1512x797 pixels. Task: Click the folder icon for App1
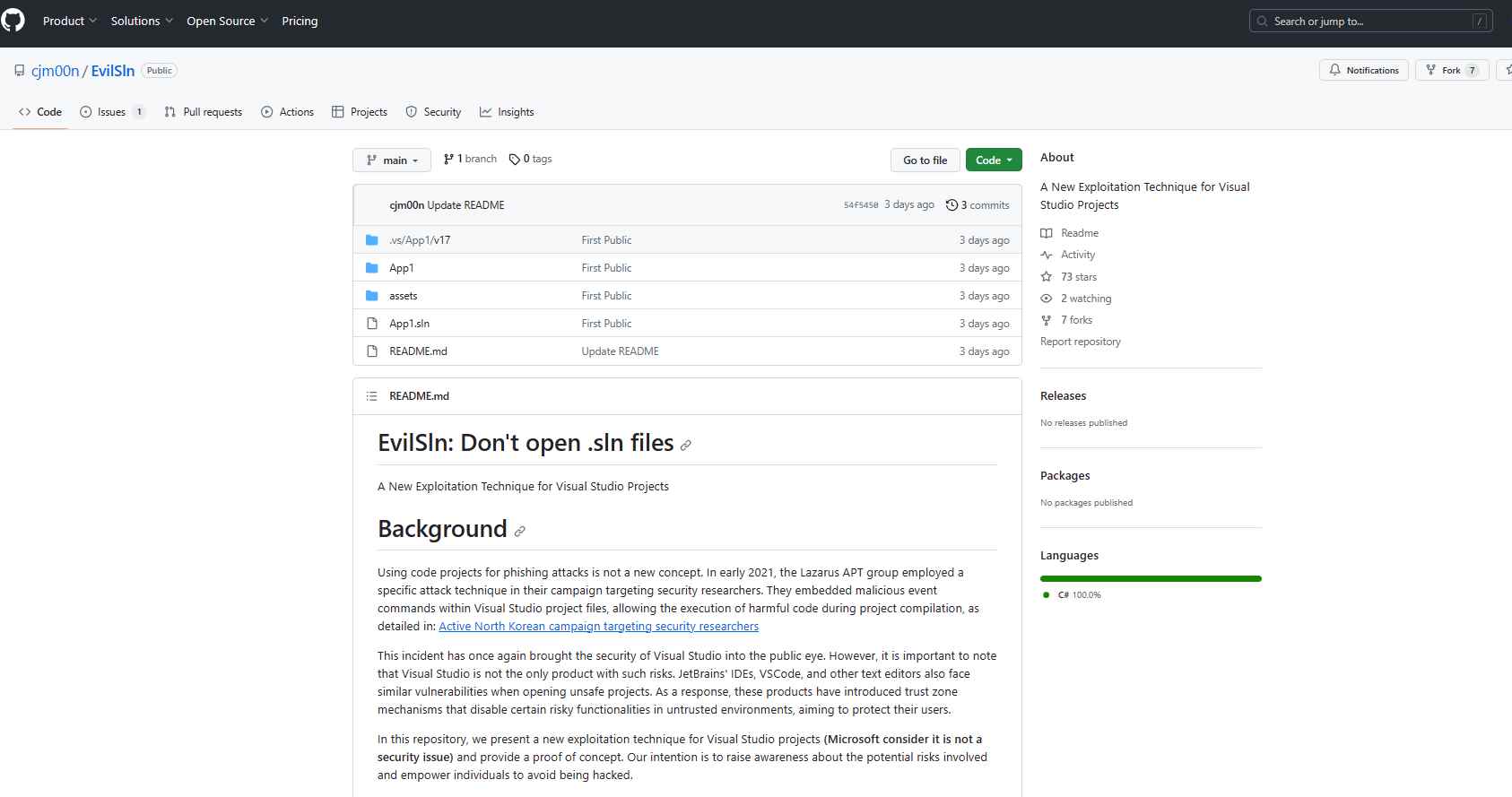coord(372,268)
